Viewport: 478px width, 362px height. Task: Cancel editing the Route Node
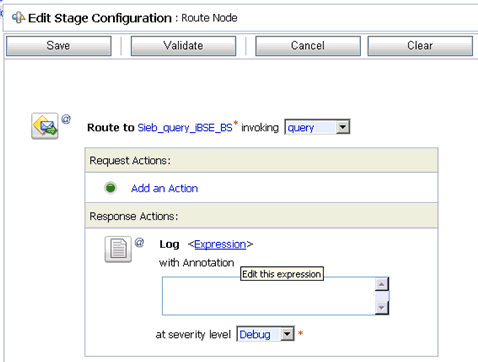308,46
